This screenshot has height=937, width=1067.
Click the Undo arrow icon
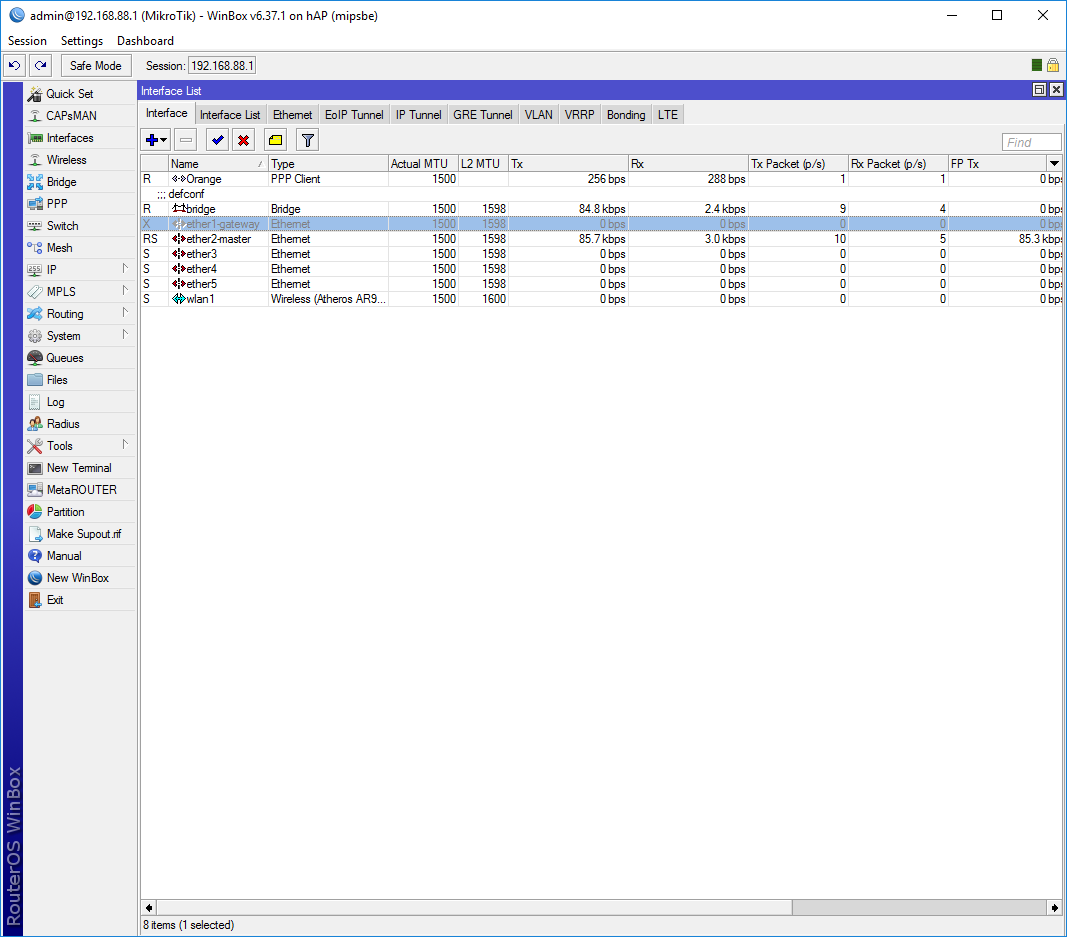[14, 66]
